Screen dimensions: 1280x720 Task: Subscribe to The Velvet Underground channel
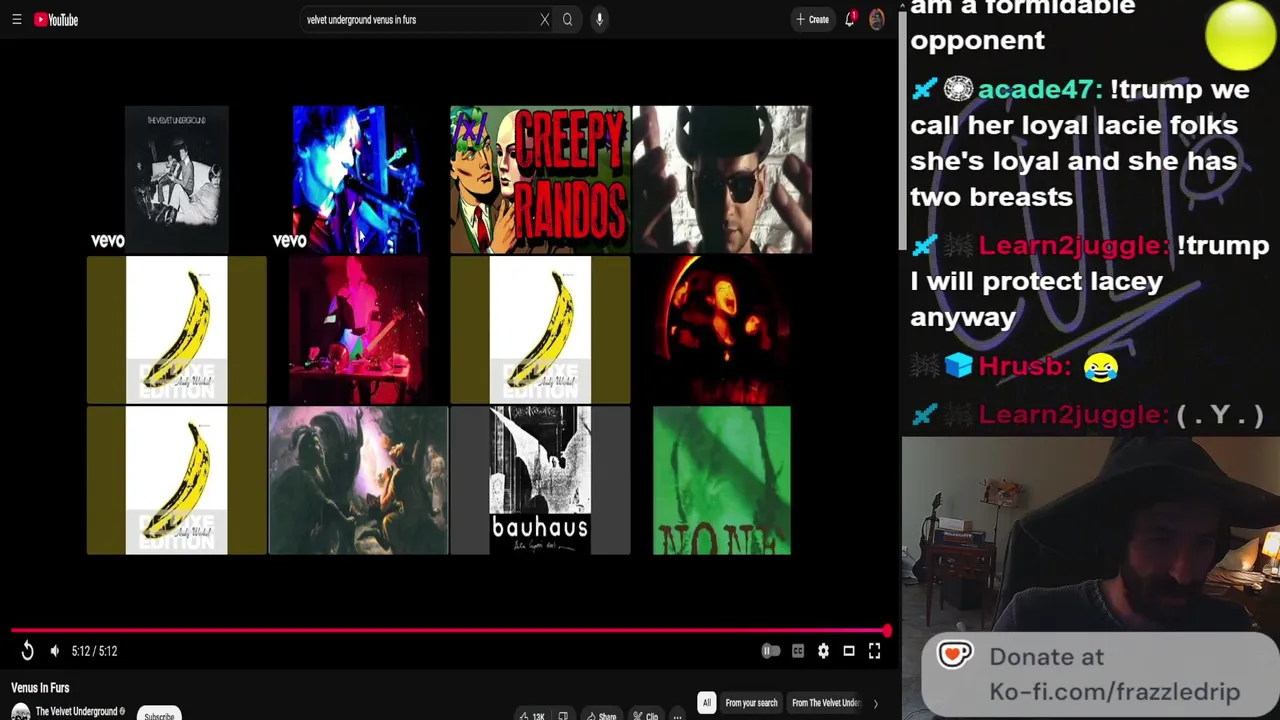pyautogui.click(x=159, y=714)
